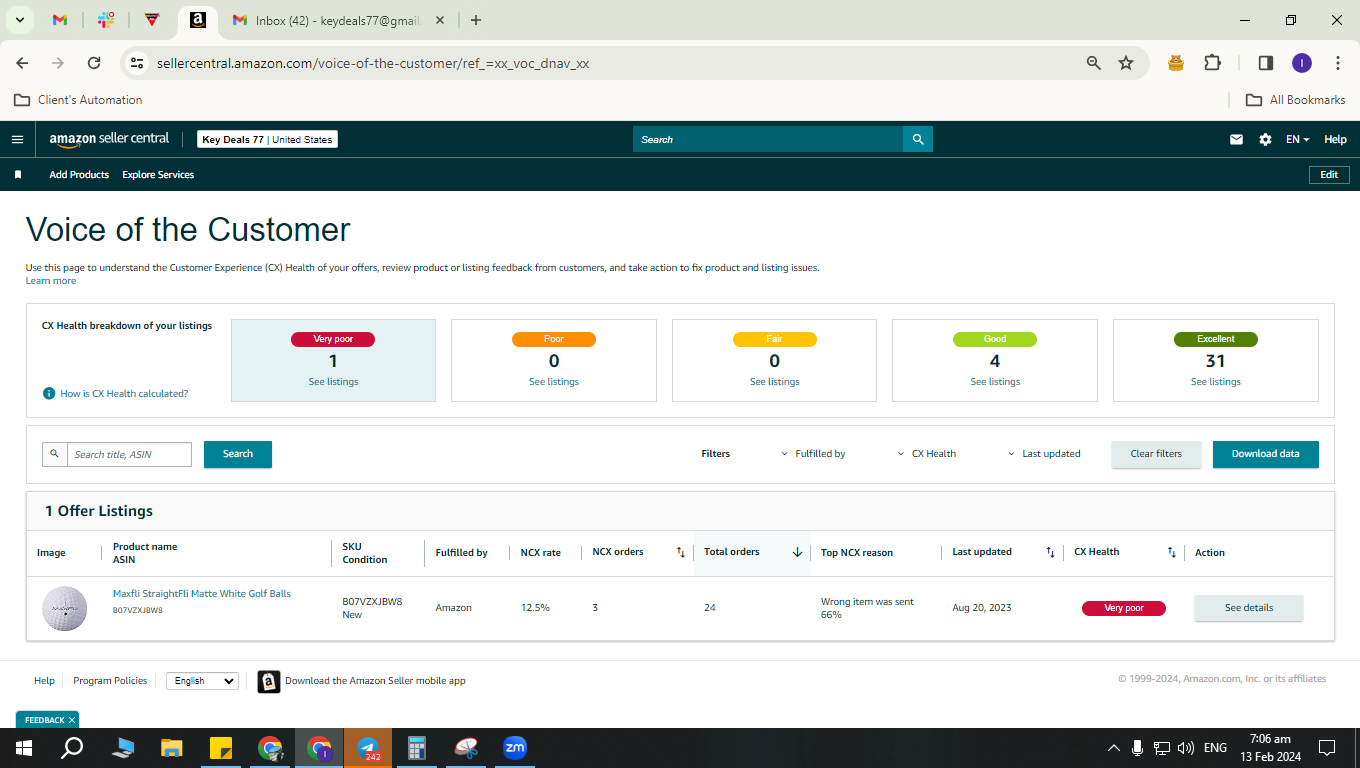Screen dimensions: 1360x768
Task: Open Snipping Tool from the taskbar
Action: tap(466, 748)
